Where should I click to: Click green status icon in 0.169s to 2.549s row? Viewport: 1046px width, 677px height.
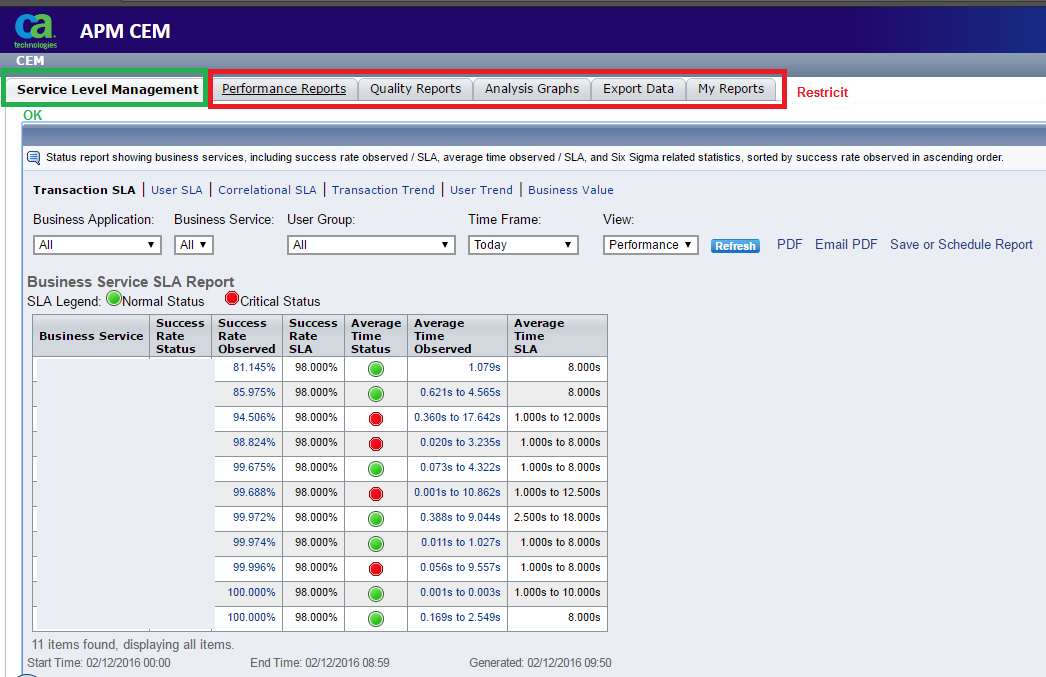coord(376,619)
